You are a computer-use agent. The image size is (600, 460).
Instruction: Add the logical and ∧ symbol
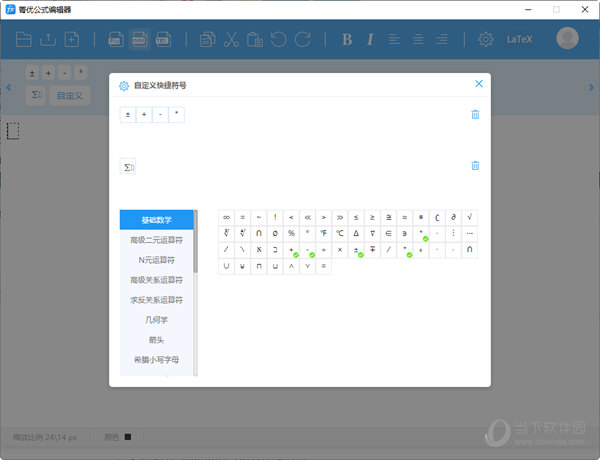(291, 266)
